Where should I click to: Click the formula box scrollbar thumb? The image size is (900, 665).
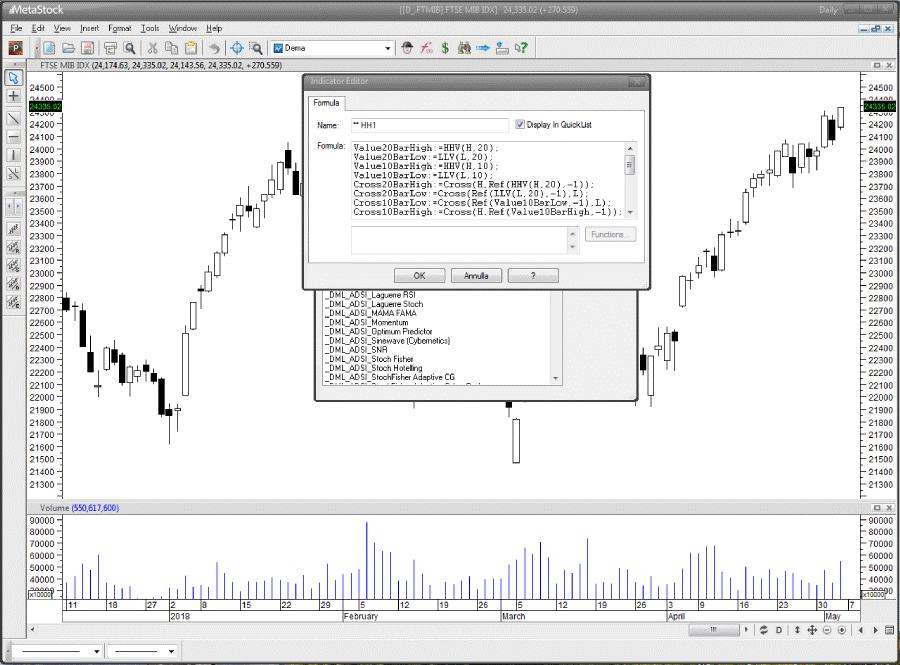pos(630,166)
